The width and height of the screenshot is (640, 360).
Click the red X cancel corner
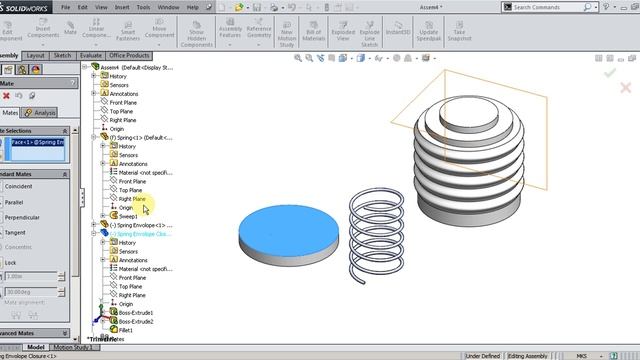click(x=625, y=87)
